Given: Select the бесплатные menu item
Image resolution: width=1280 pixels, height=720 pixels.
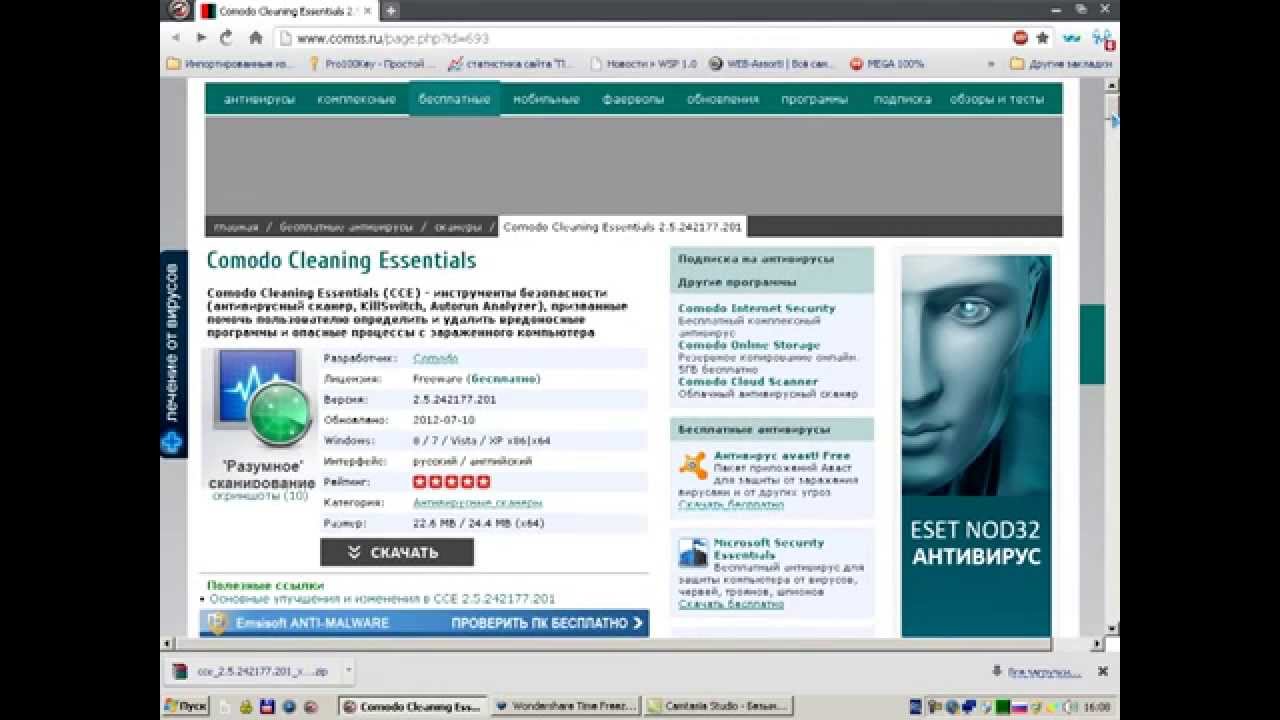Looking at the screenshot, I should [x=454, y=99].
